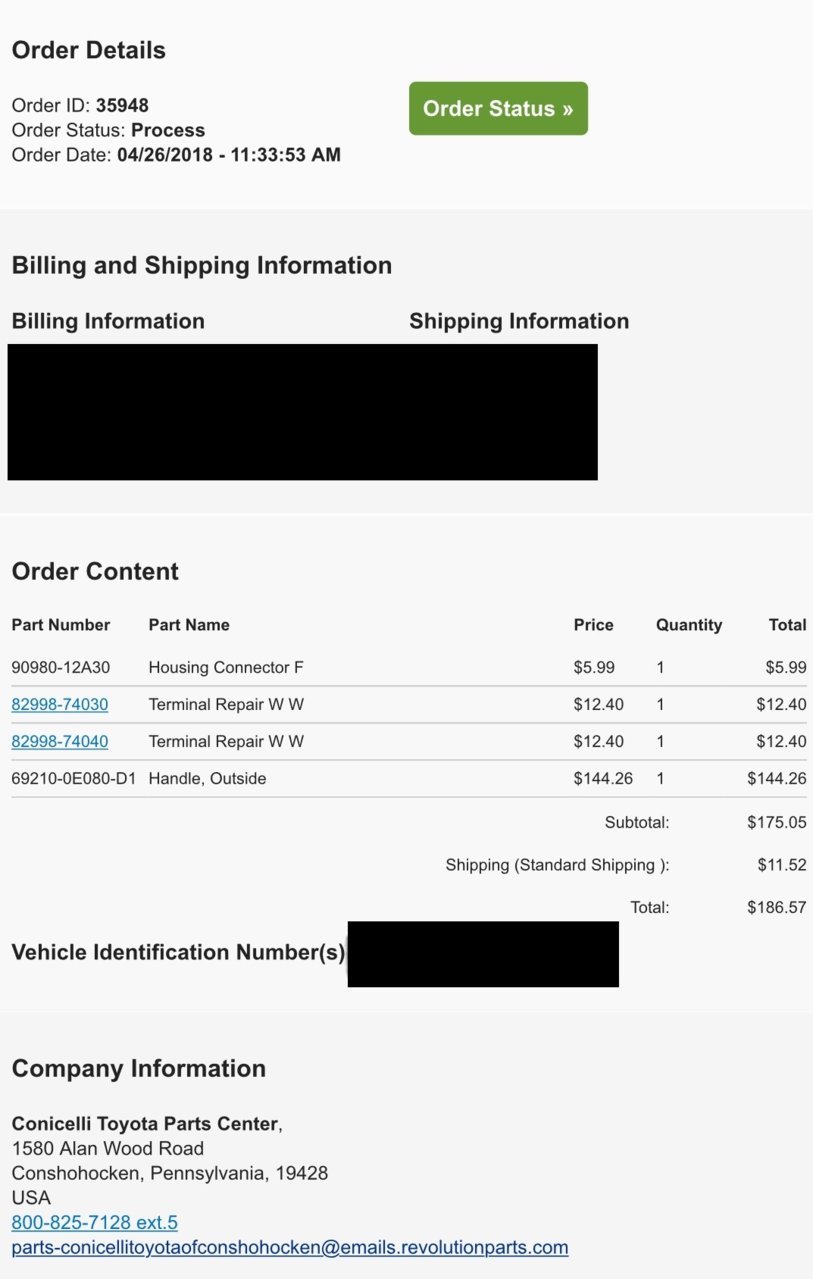
Task: Click part number 69210-0E080-D1 text
Action: [74, 779]
